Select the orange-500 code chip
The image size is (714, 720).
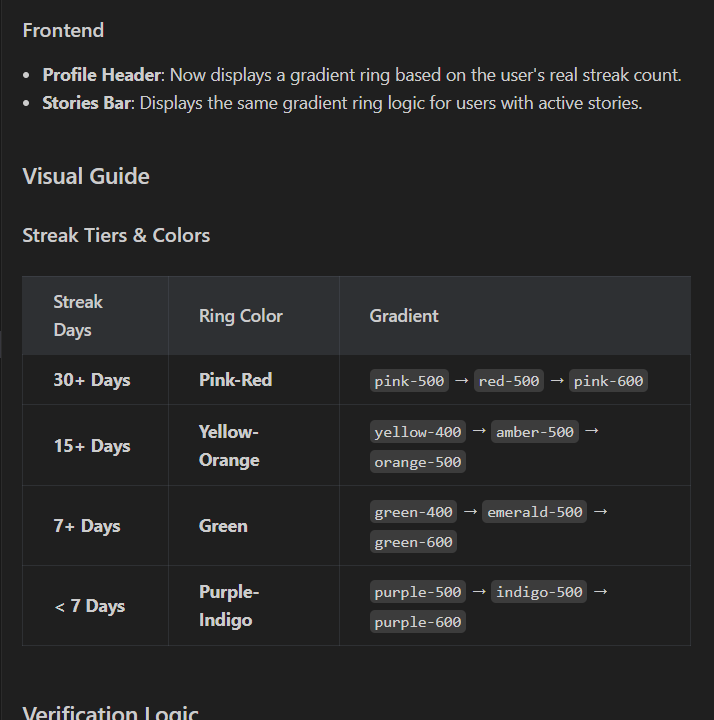tap(418, 462)
